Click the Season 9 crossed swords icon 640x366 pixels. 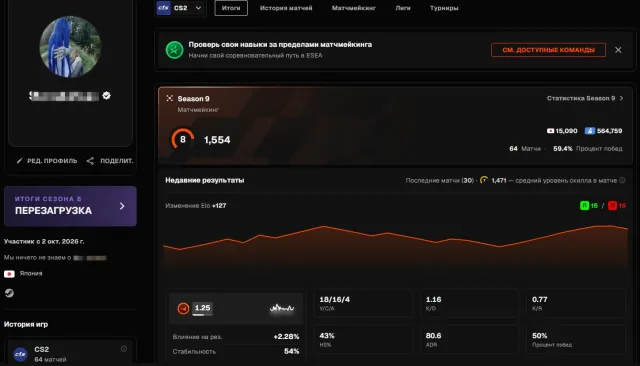click(x=169, y=98)
